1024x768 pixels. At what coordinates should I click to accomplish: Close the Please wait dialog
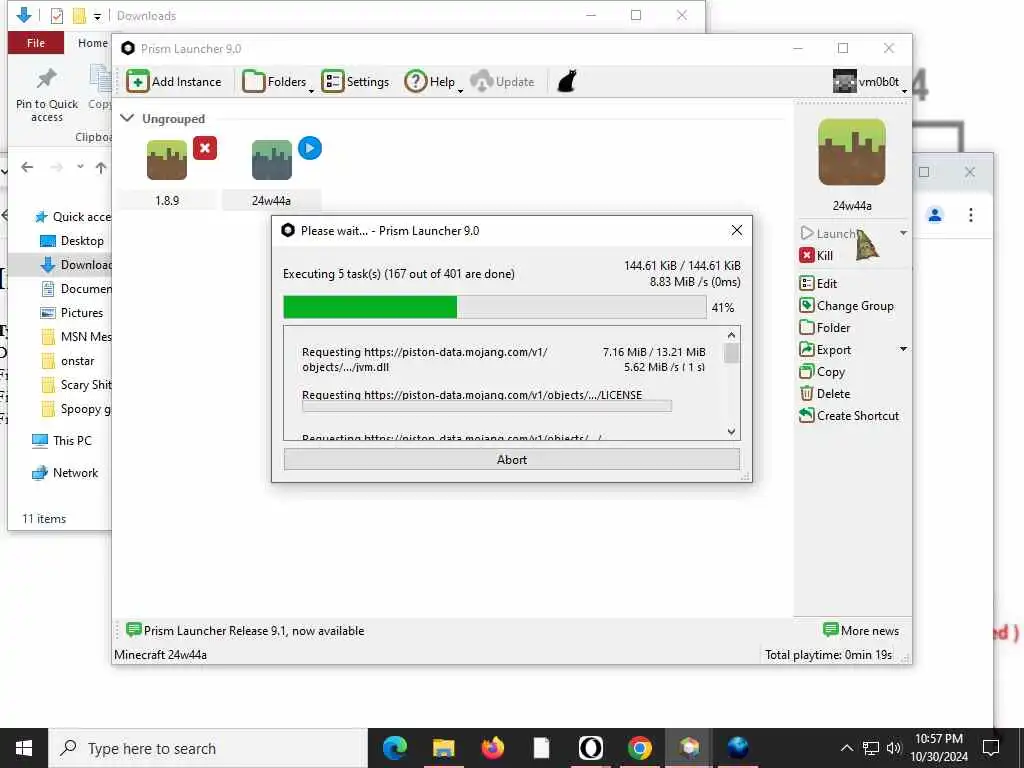pyautogui.click(x=737, y=231)
